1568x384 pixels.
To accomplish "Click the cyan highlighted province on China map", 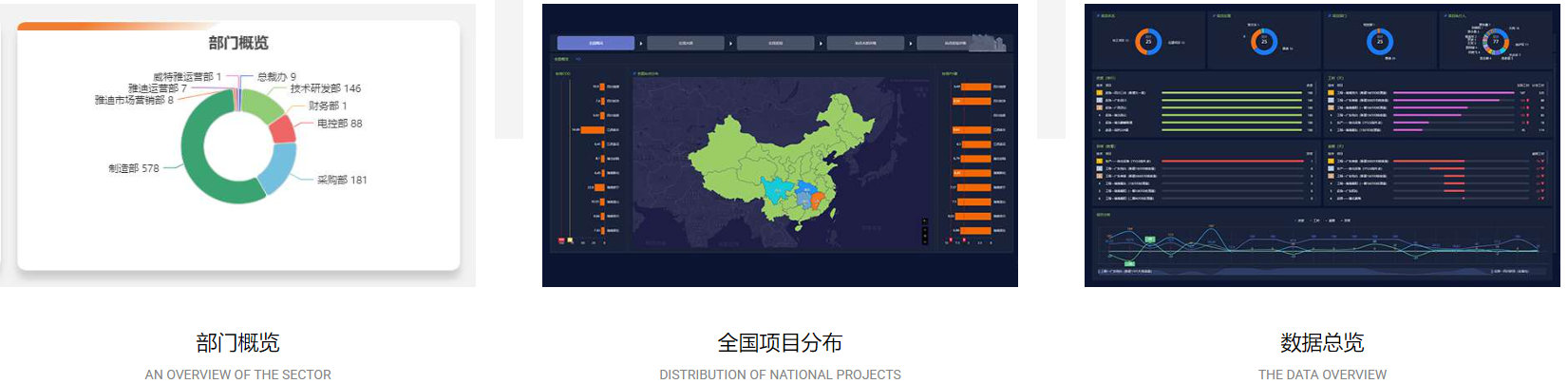I will [x=778, y=190].
